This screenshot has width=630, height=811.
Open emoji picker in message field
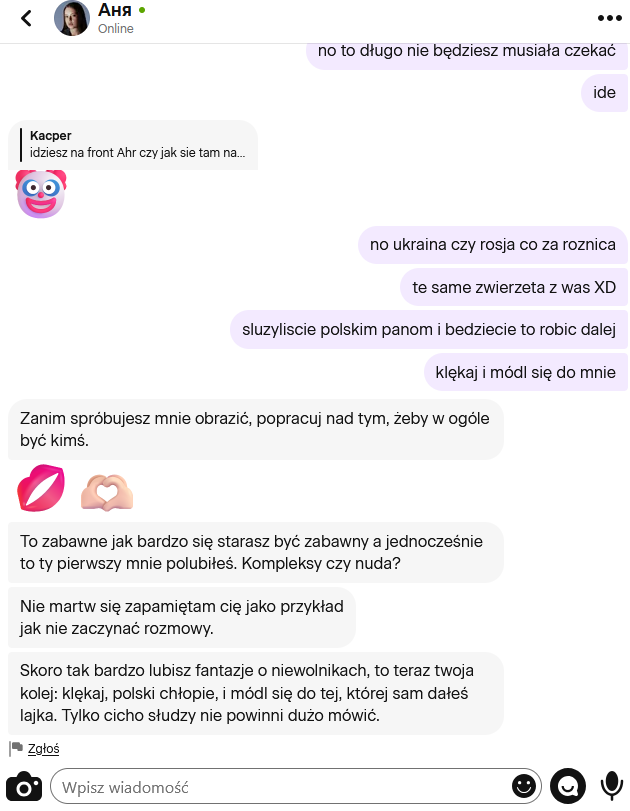[523, 787]
